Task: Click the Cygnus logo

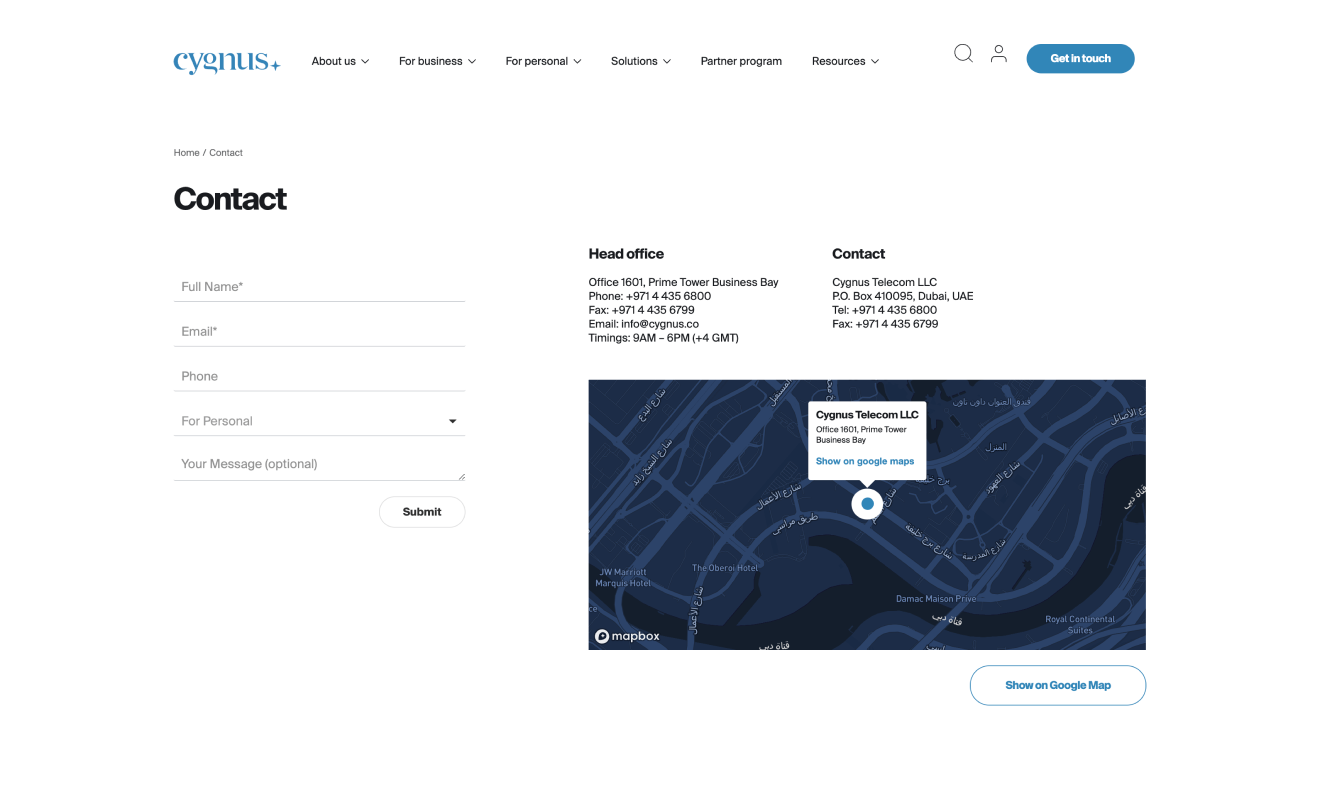Action: tap(226, 61)
